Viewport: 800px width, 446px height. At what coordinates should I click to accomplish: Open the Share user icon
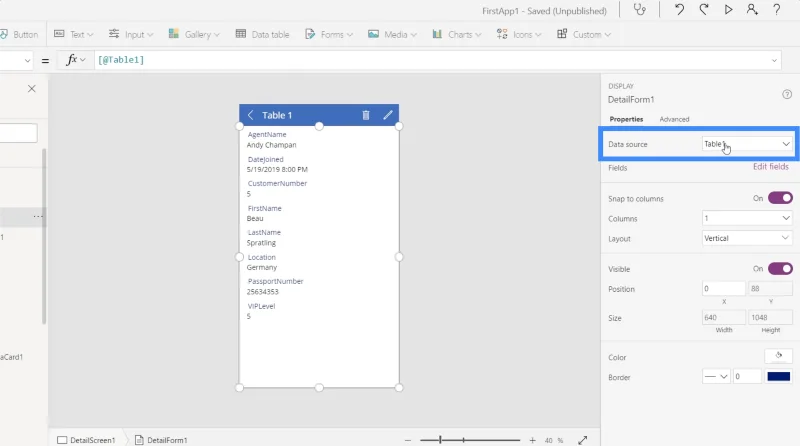(752, 10)
